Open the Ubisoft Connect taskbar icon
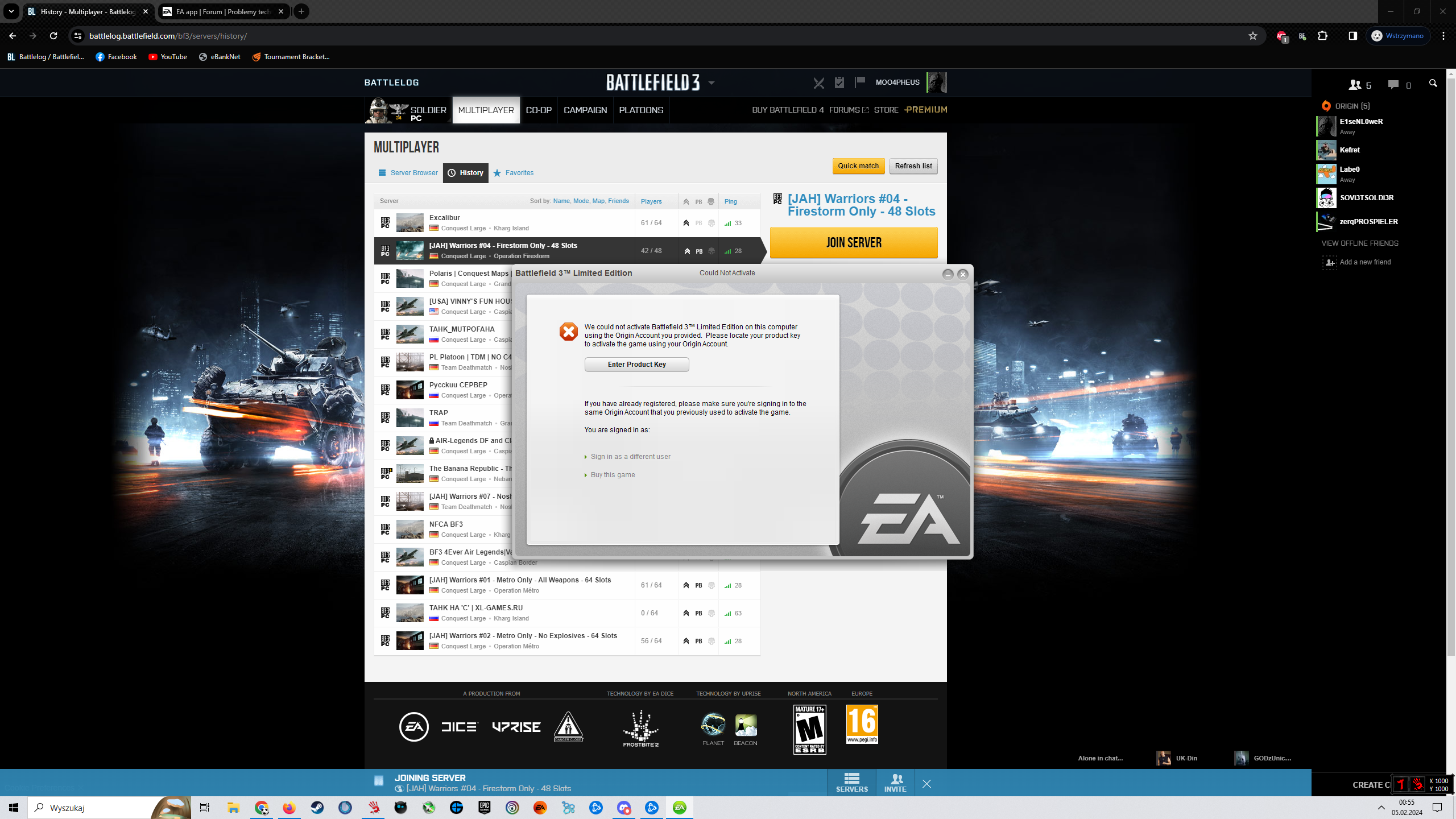 (512, 808)
